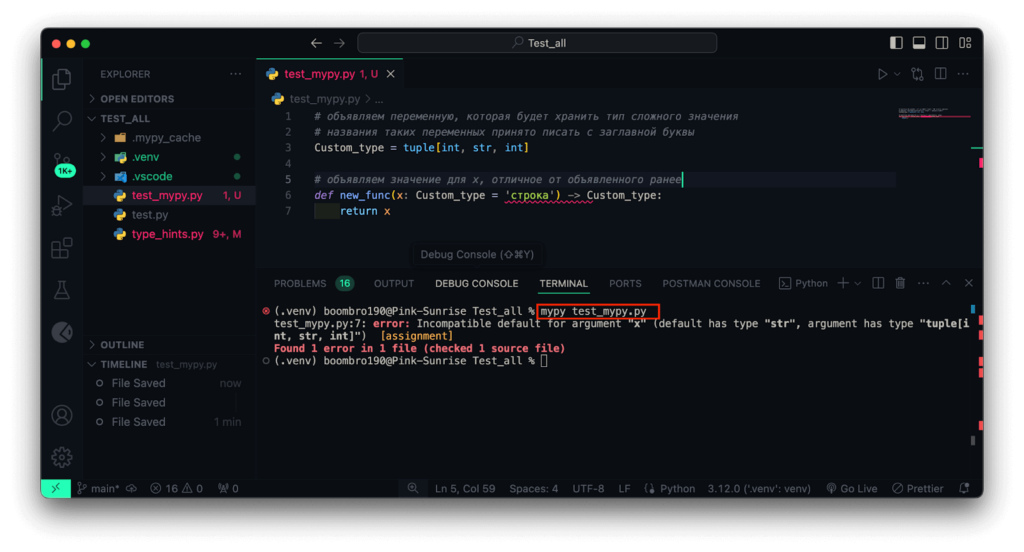Screen dimensions: 1024x552
Task: Toggle the bottom panel layout button
Action: coord(919,43)
